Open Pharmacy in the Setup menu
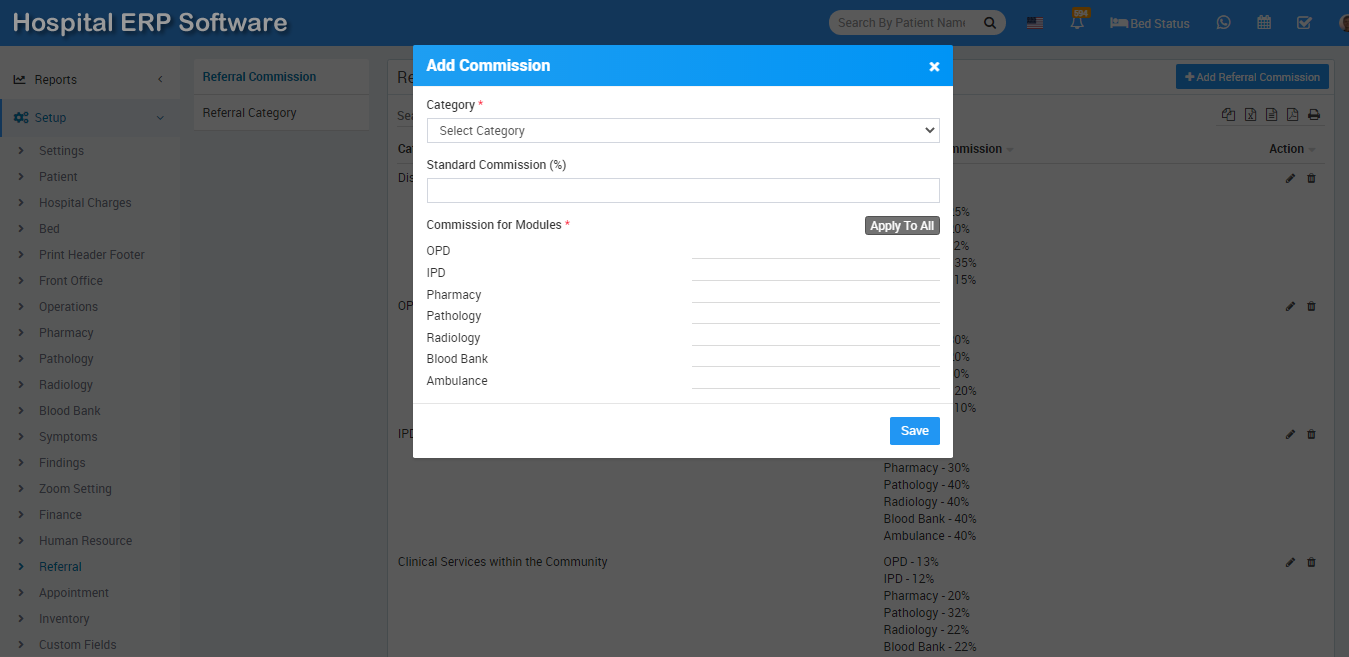This screenshot has width=1349, height=657. pos(66,333)
